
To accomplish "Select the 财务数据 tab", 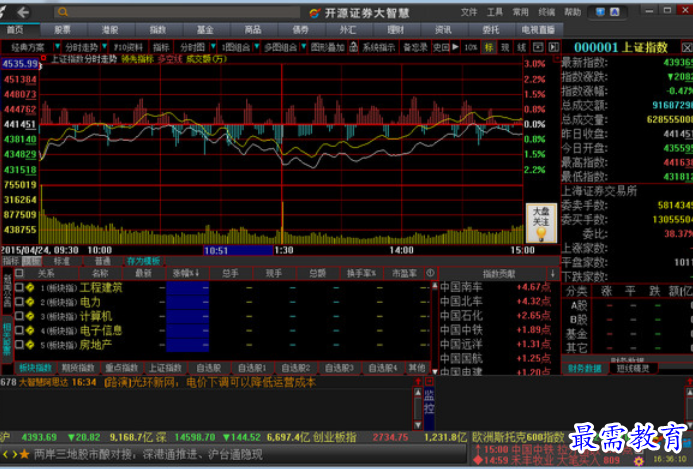I will pyautogui.click(x=585, y=368).
